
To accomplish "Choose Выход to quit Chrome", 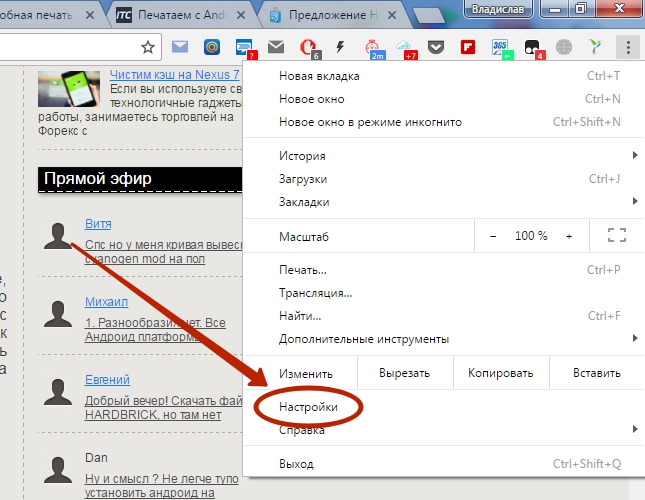I will coord(444,464).
